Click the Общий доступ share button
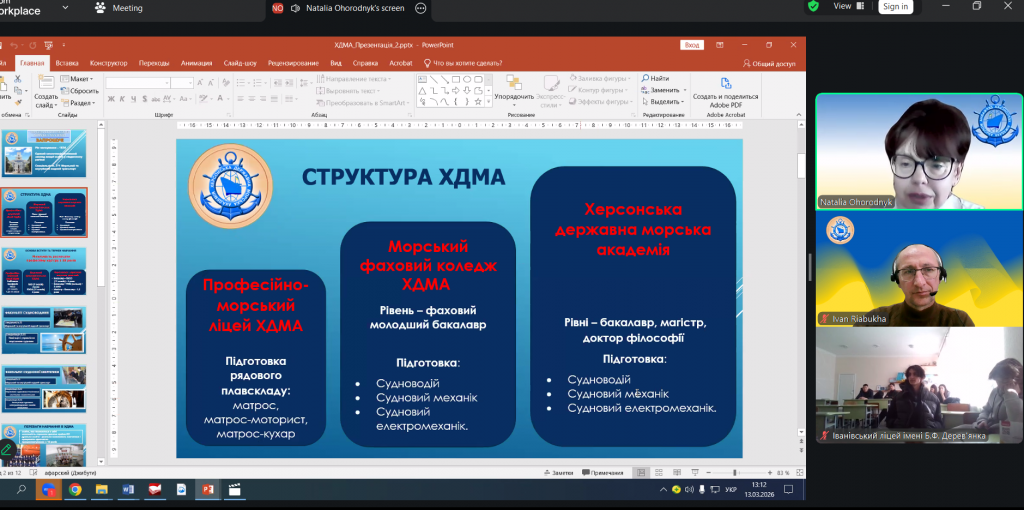The height and width of the screenshot is (510, 1024). [769, 63]
